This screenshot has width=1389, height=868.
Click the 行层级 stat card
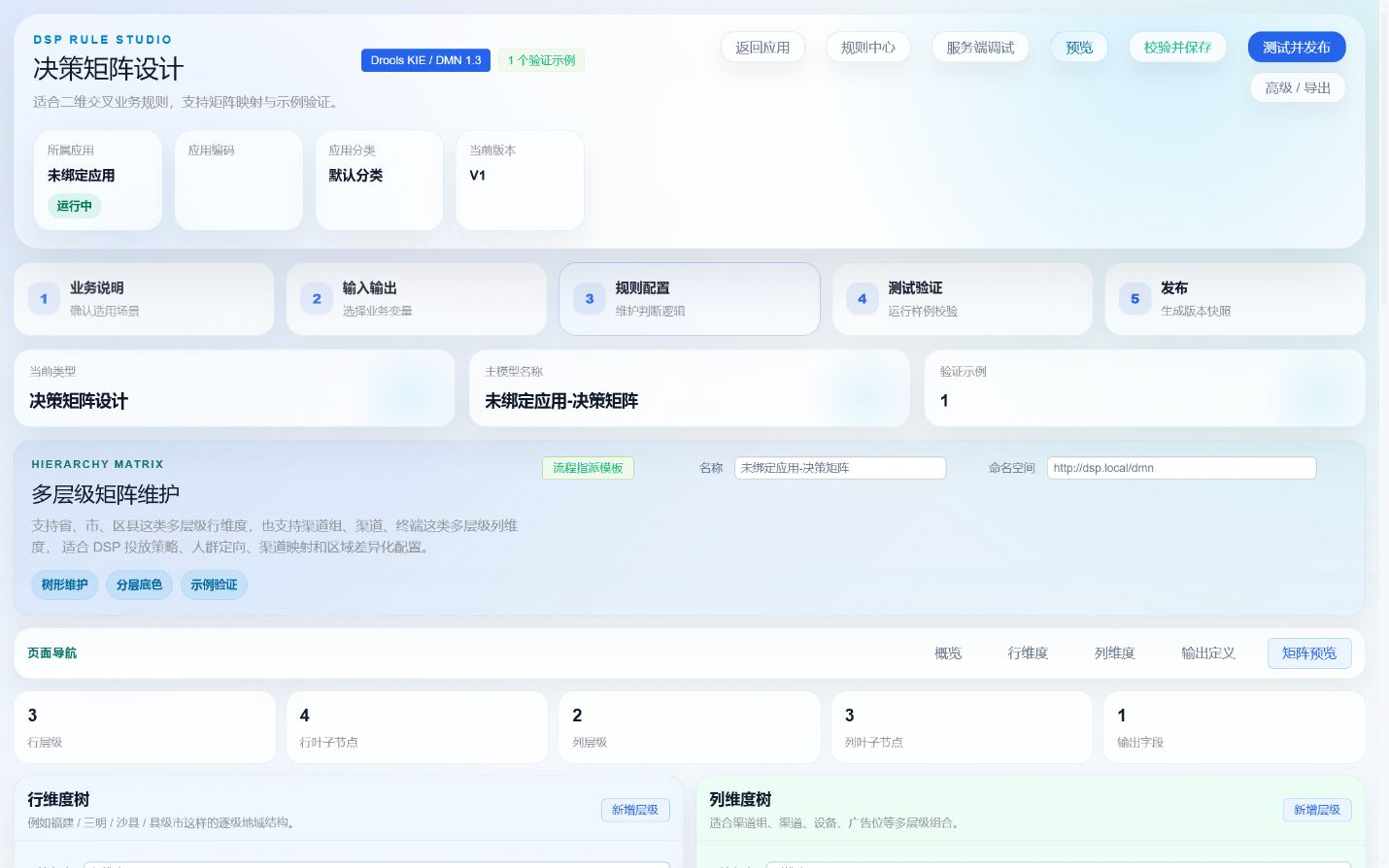(145, 727)
